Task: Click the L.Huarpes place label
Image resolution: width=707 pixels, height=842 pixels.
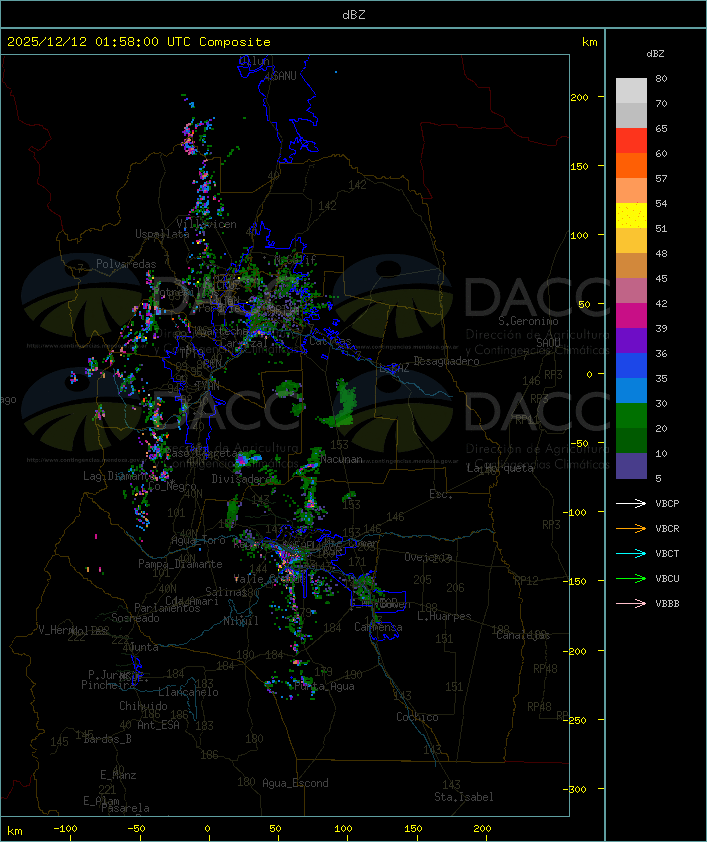Action: pyautogui.click(x=444, y=616)
